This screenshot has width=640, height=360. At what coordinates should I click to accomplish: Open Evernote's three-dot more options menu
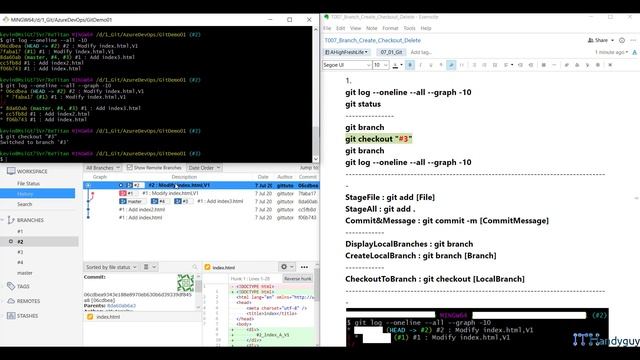click(633, 40)
